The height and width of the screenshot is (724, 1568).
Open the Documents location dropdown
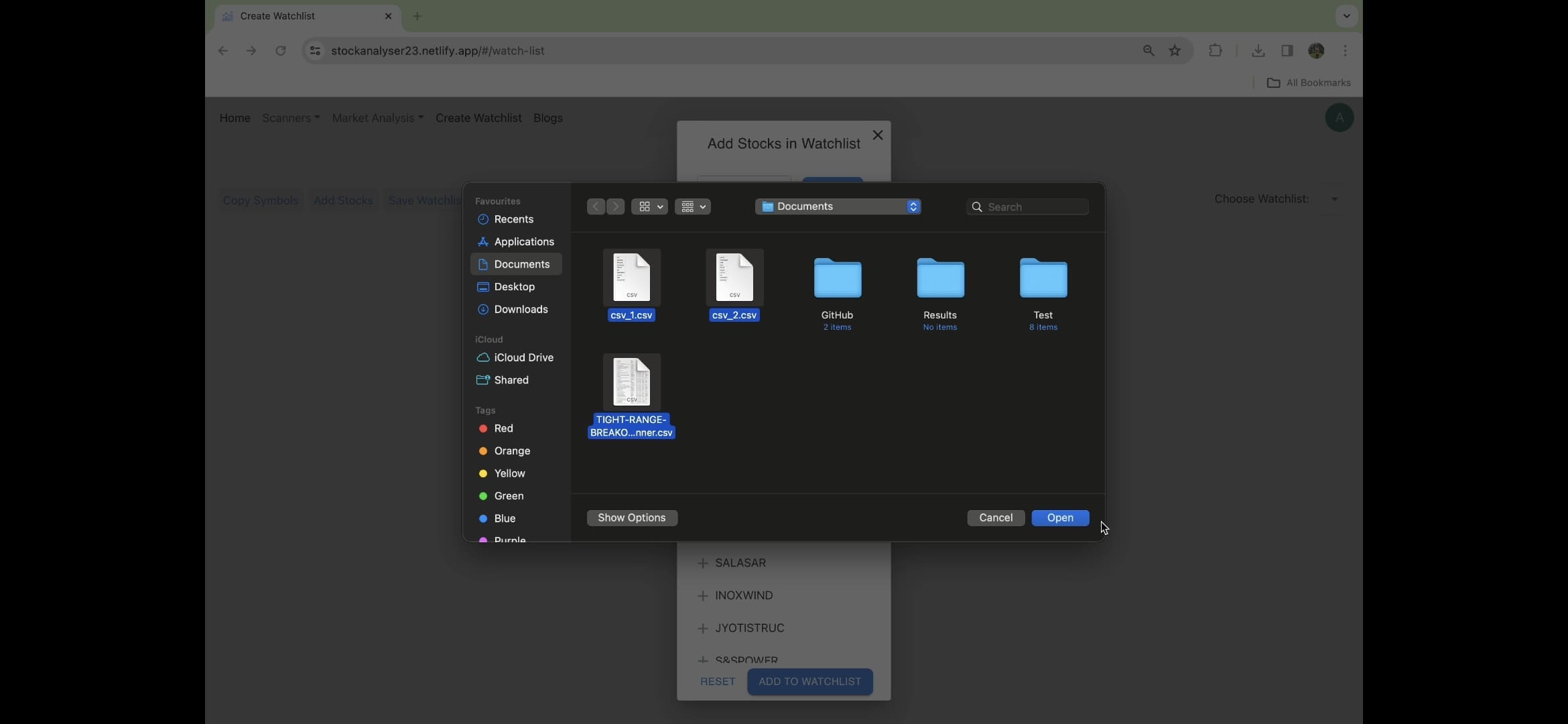(x=838, y=206)
